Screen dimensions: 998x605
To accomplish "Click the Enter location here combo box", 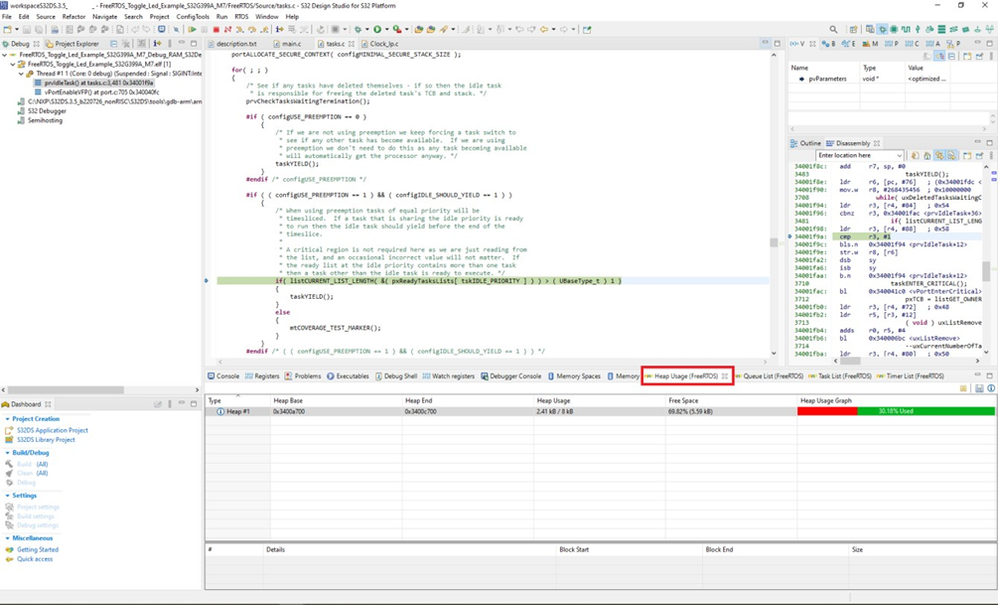I will [860, 155].
